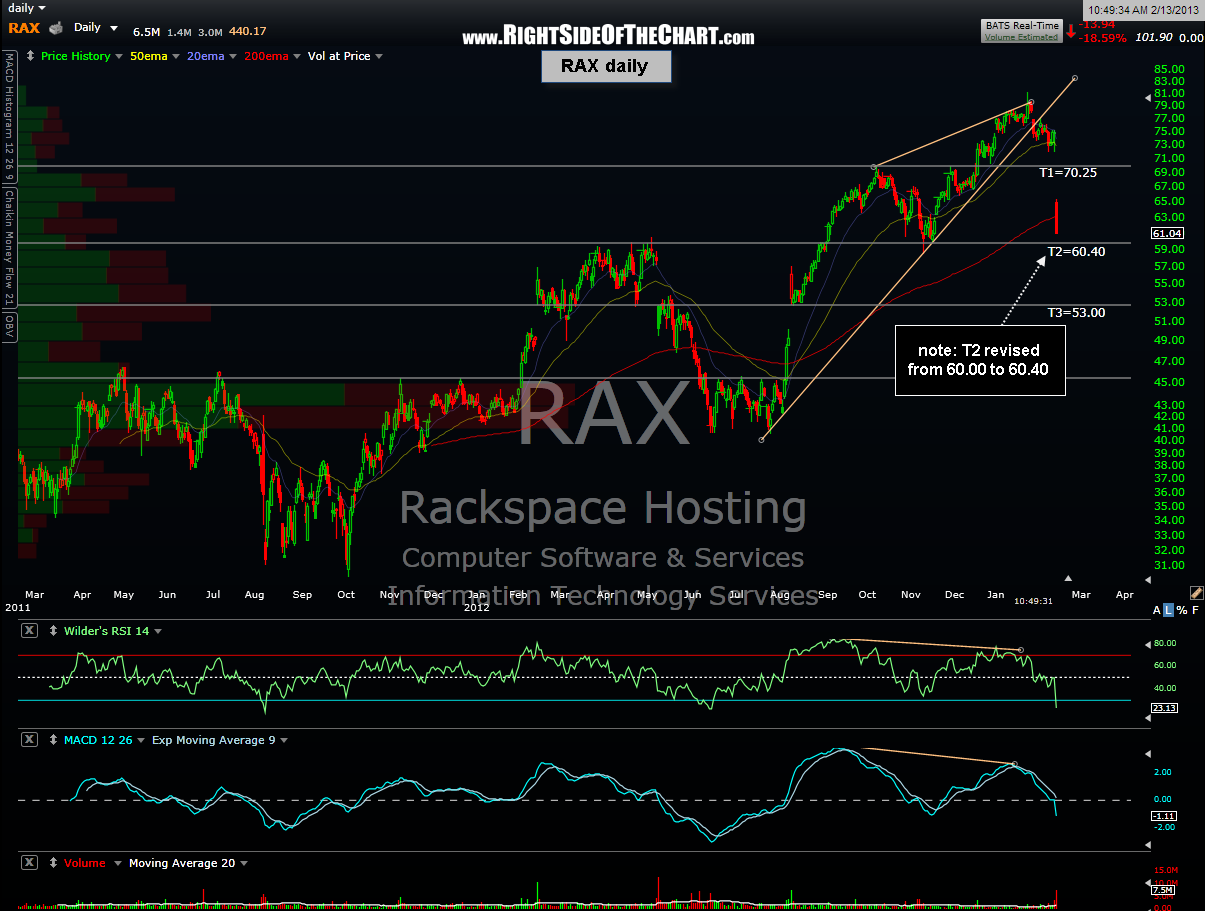The width and height of the screenshot is (1205, 911).
Task: Click the reorder arrows beside Price History
Action: tap(31, 56)
